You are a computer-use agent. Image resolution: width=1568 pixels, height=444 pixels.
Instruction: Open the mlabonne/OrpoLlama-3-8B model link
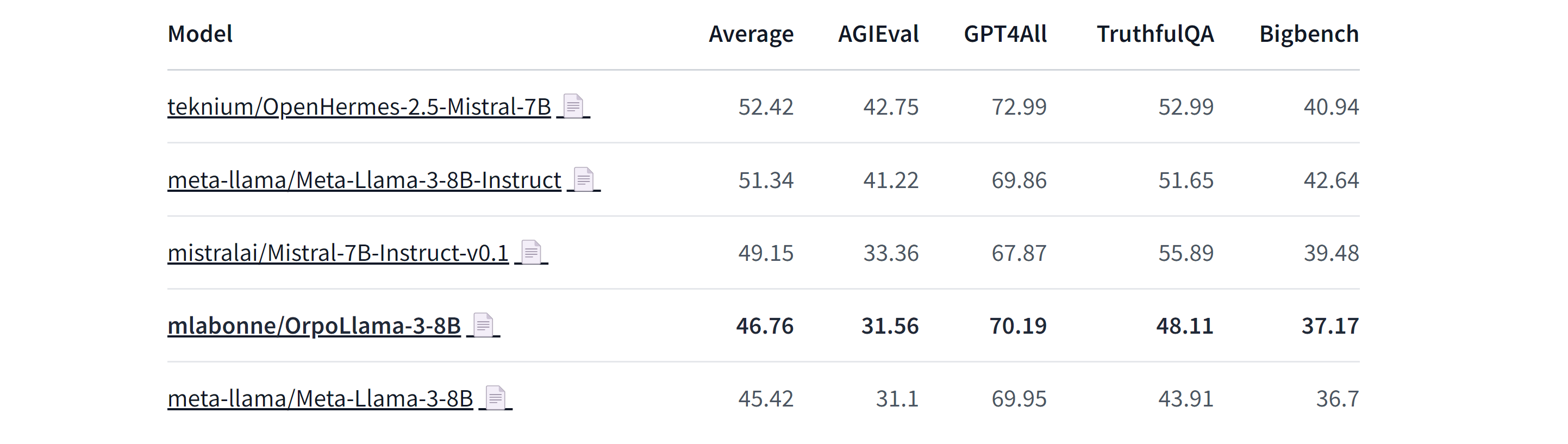coord(314,325)
